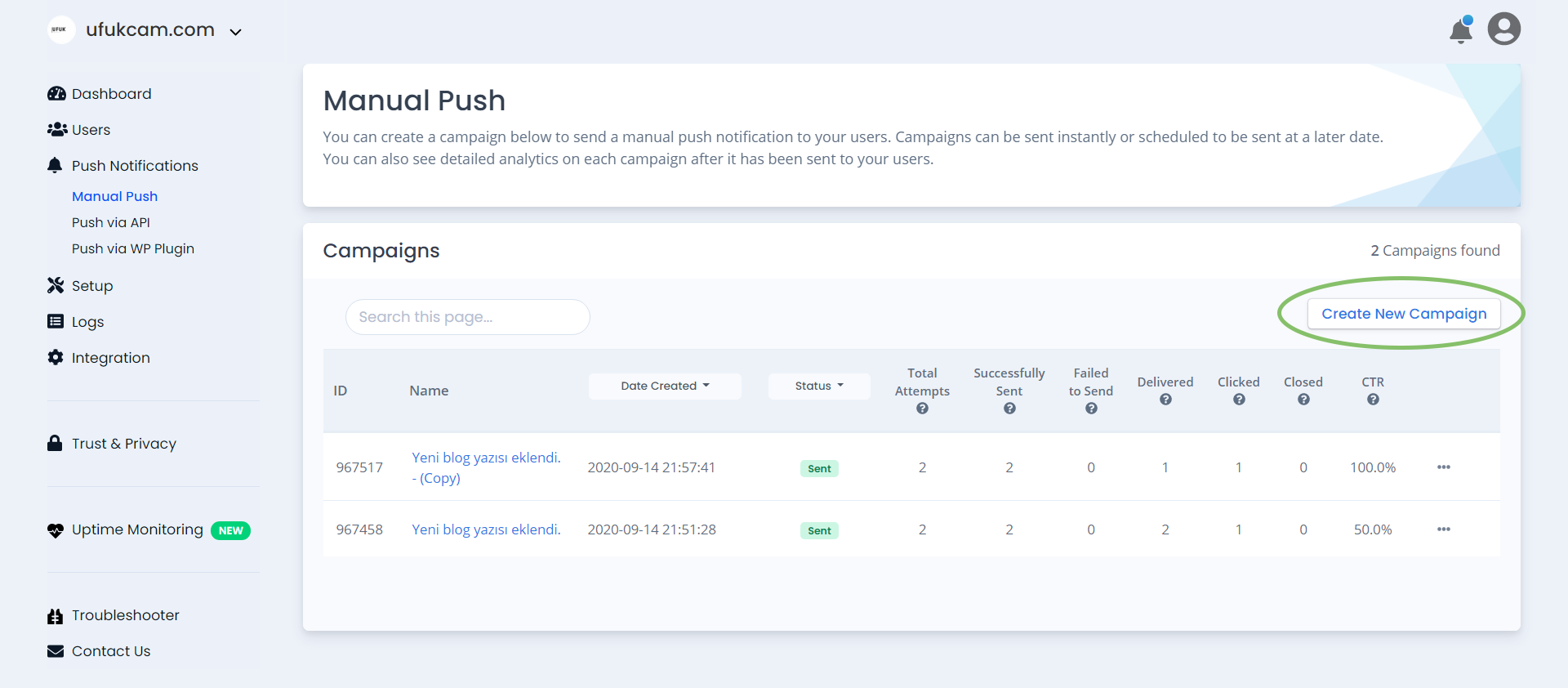Click the 100.0% CTR value

click(x=1373, y=467)
